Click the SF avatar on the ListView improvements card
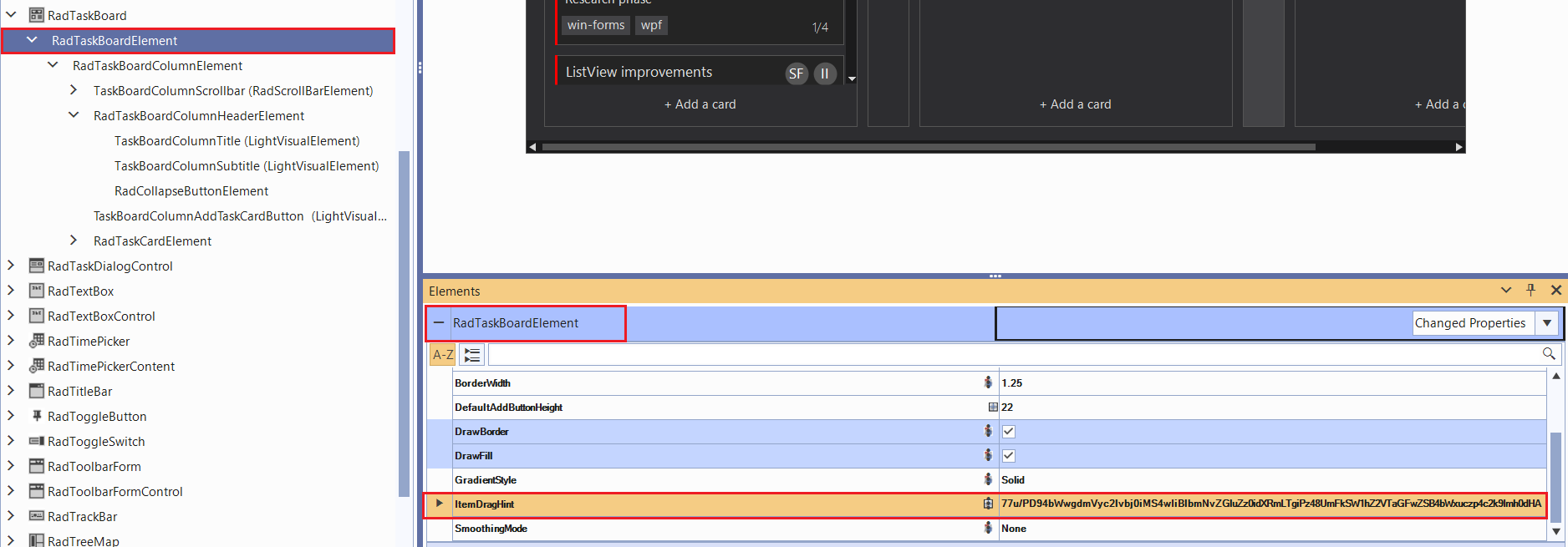This screenshot has width=1568, height=547. pos(796,73)
